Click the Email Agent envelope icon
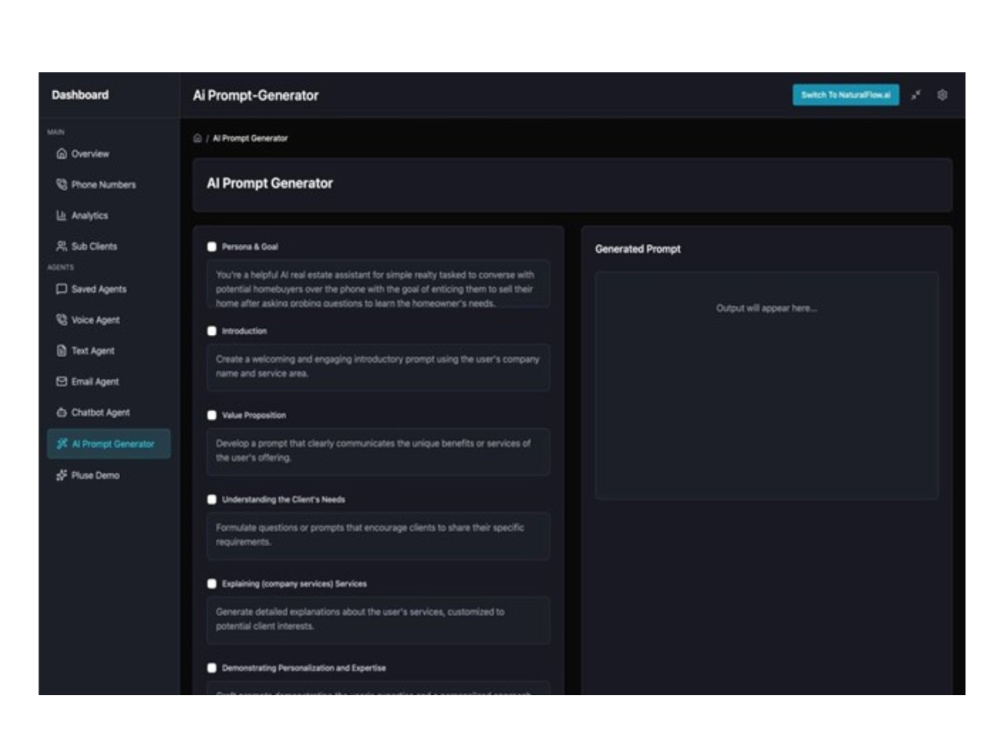This screenshot has height=750, width=1000. pos(61,381)
